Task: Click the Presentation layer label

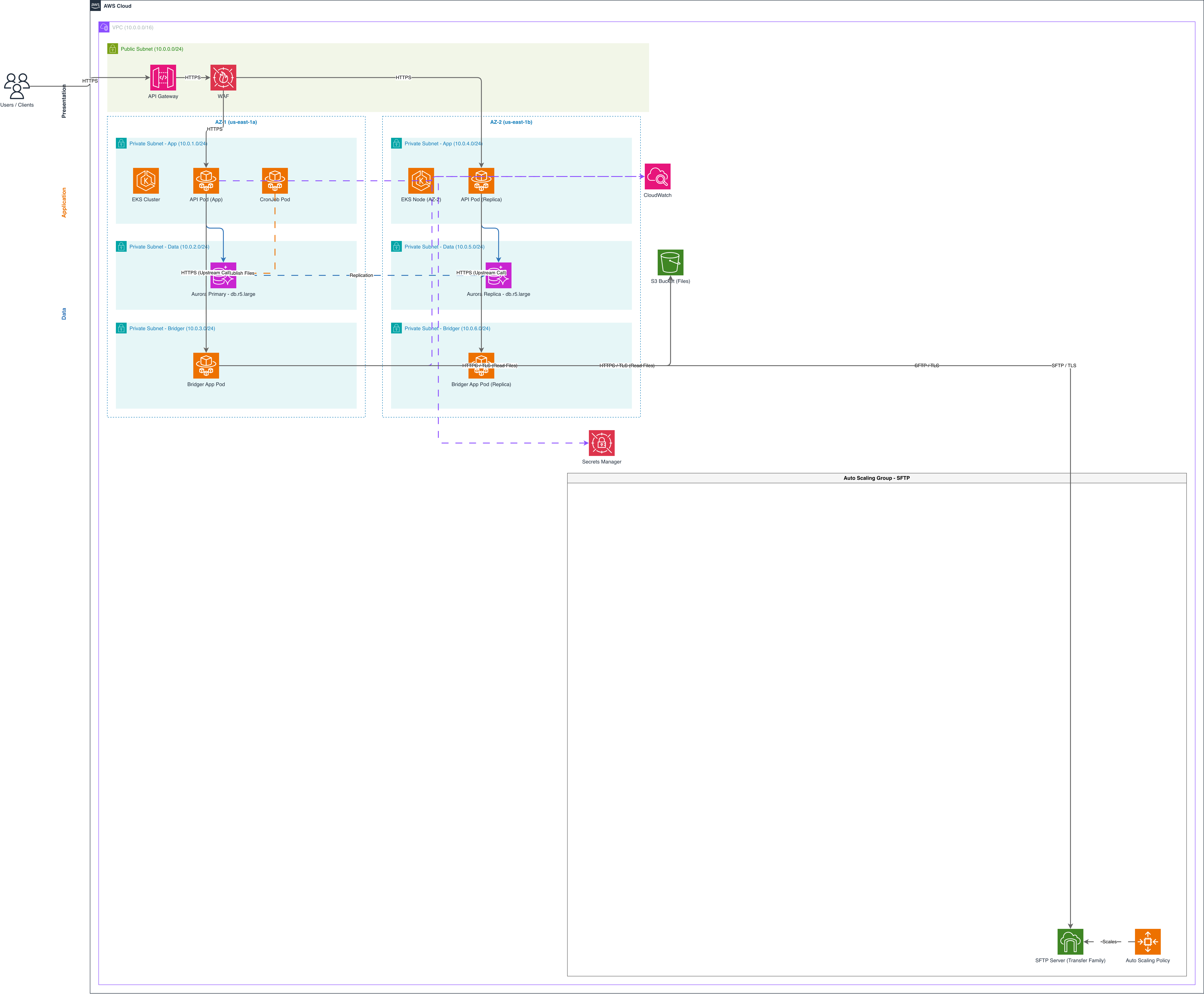Action: [x=64, y=101]
